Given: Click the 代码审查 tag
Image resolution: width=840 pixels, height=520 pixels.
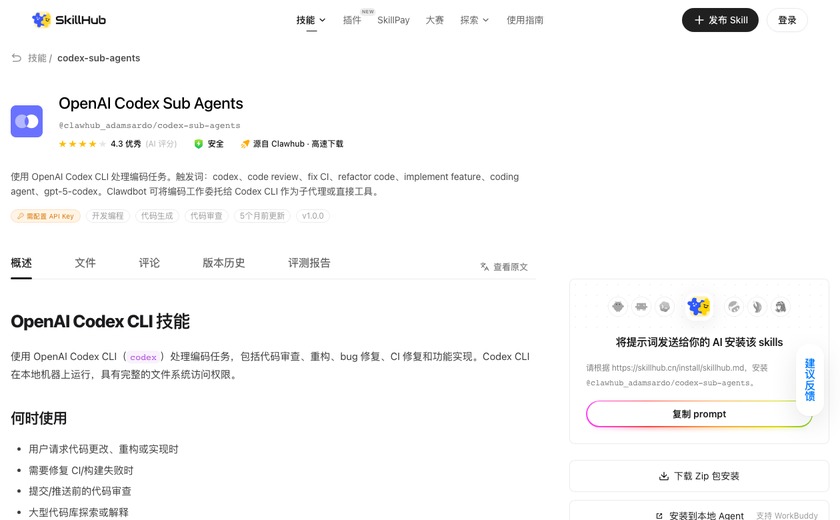Looking at the screenshot, I should click(206, 216).
